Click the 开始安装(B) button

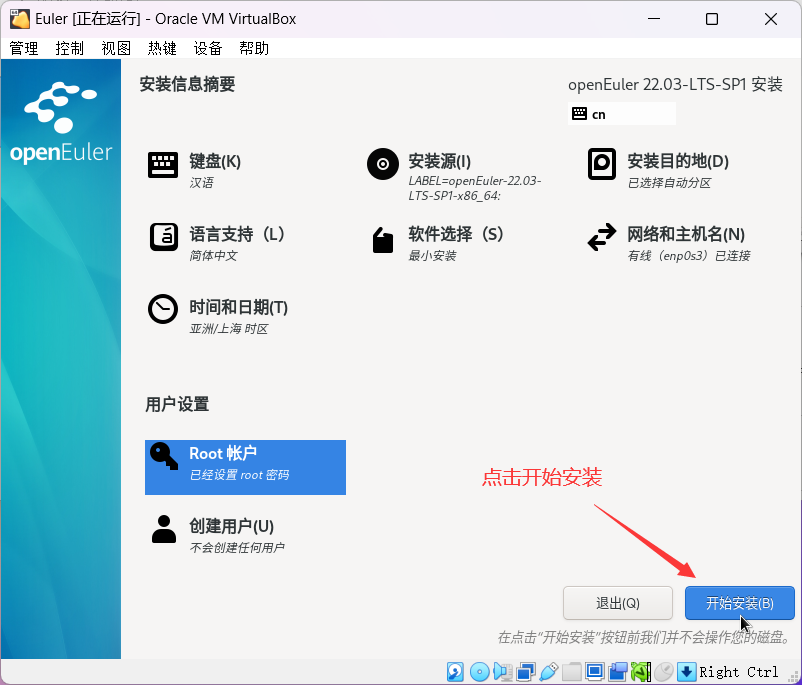(740, 603)
